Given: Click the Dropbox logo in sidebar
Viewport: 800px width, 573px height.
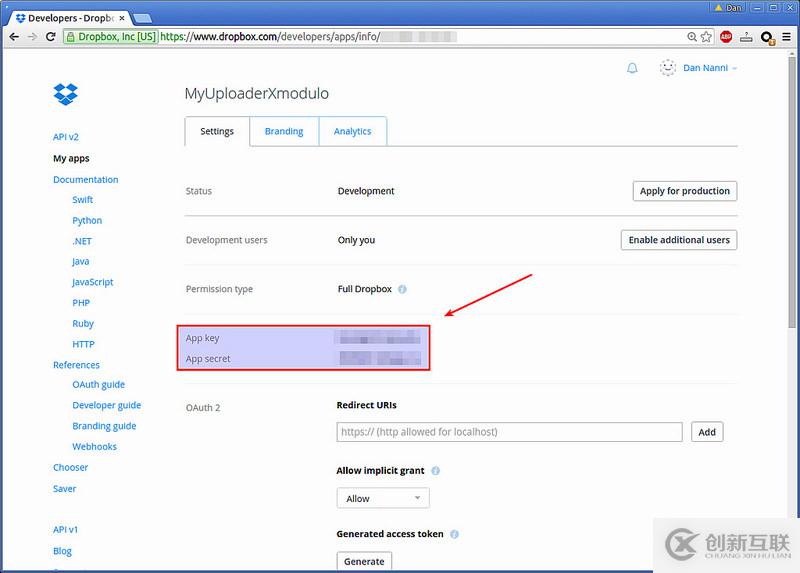Looking at the screenshot, I should click(x=65, y=94).
